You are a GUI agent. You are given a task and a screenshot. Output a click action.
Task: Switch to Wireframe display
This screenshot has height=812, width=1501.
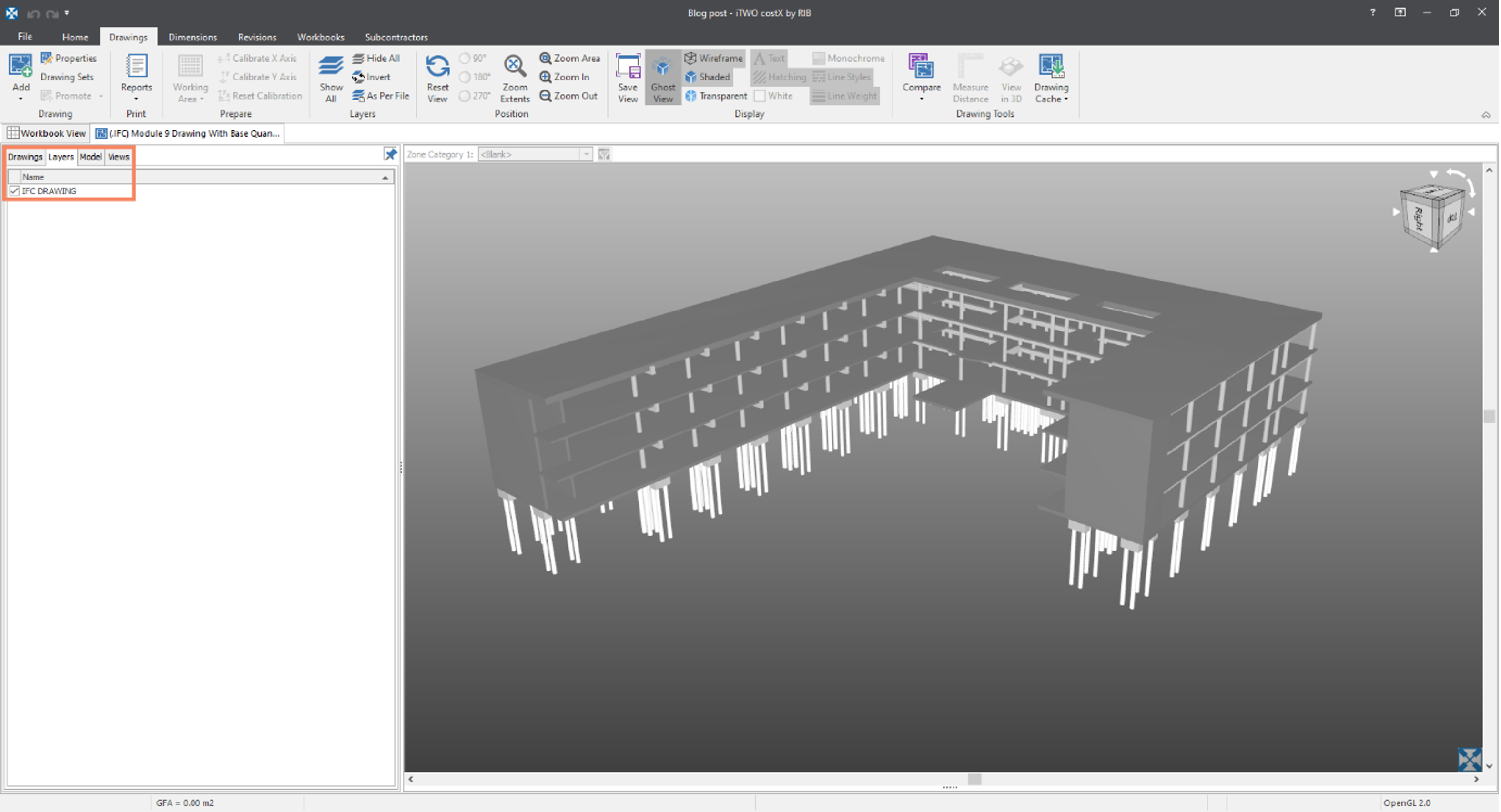pyautogui.click(x=714, y=58)
